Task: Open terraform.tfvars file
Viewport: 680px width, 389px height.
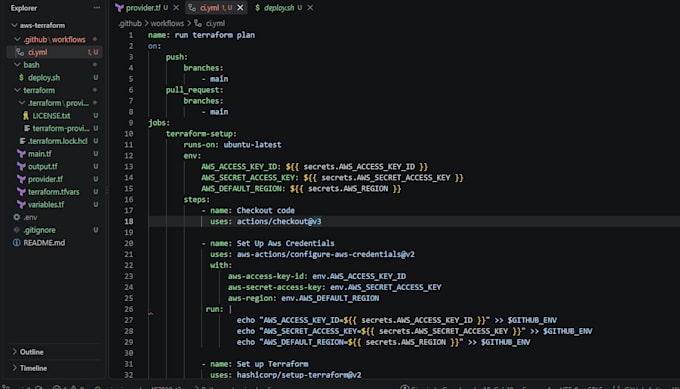Action: tap(53, 192)
